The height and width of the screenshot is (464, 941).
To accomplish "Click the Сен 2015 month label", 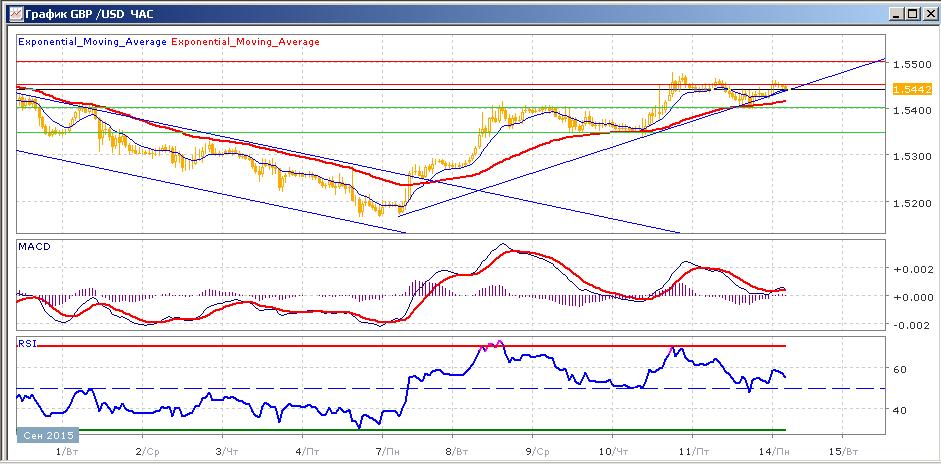I will pyautogui.click(x=43, y=436).
